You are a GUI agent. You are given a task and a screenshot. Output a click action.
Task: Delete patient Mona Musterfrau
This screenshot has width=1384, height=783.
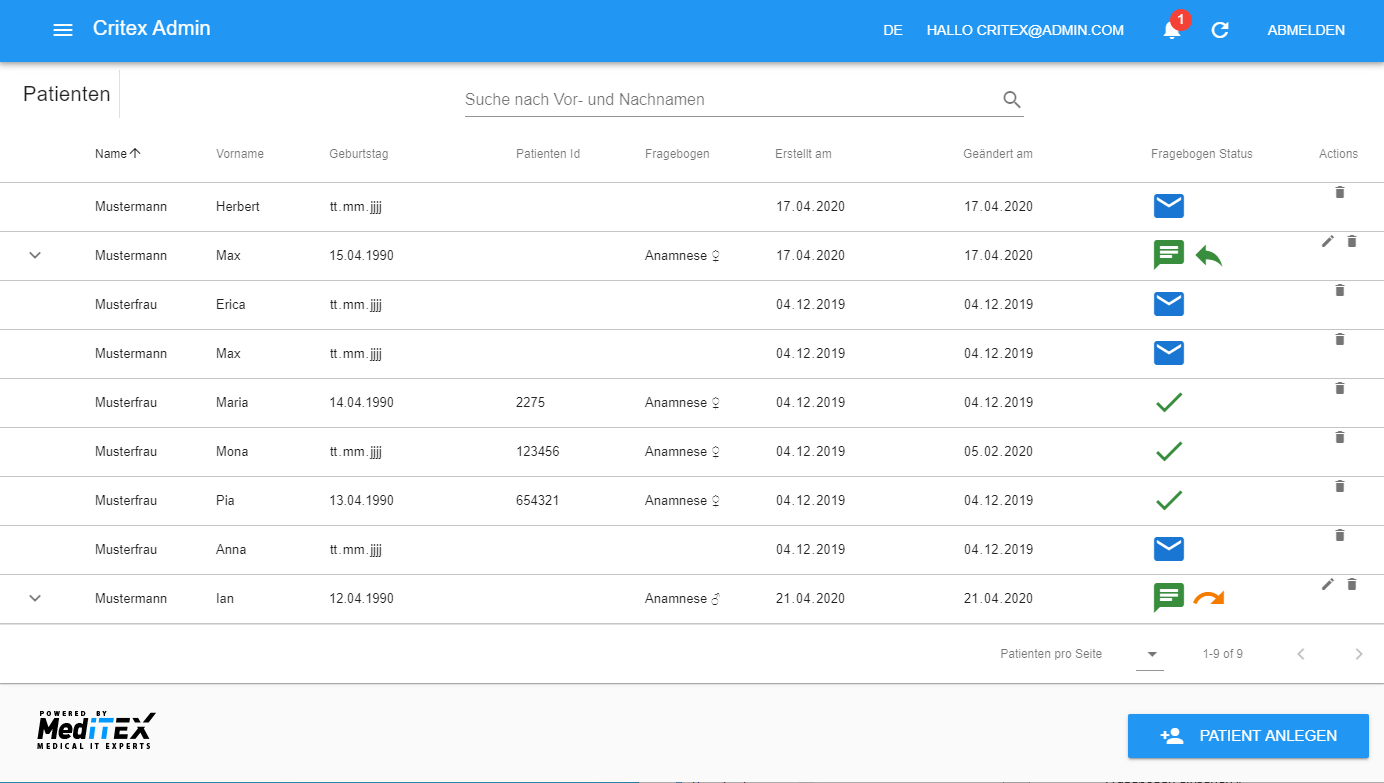click(x=1340, y=437)
